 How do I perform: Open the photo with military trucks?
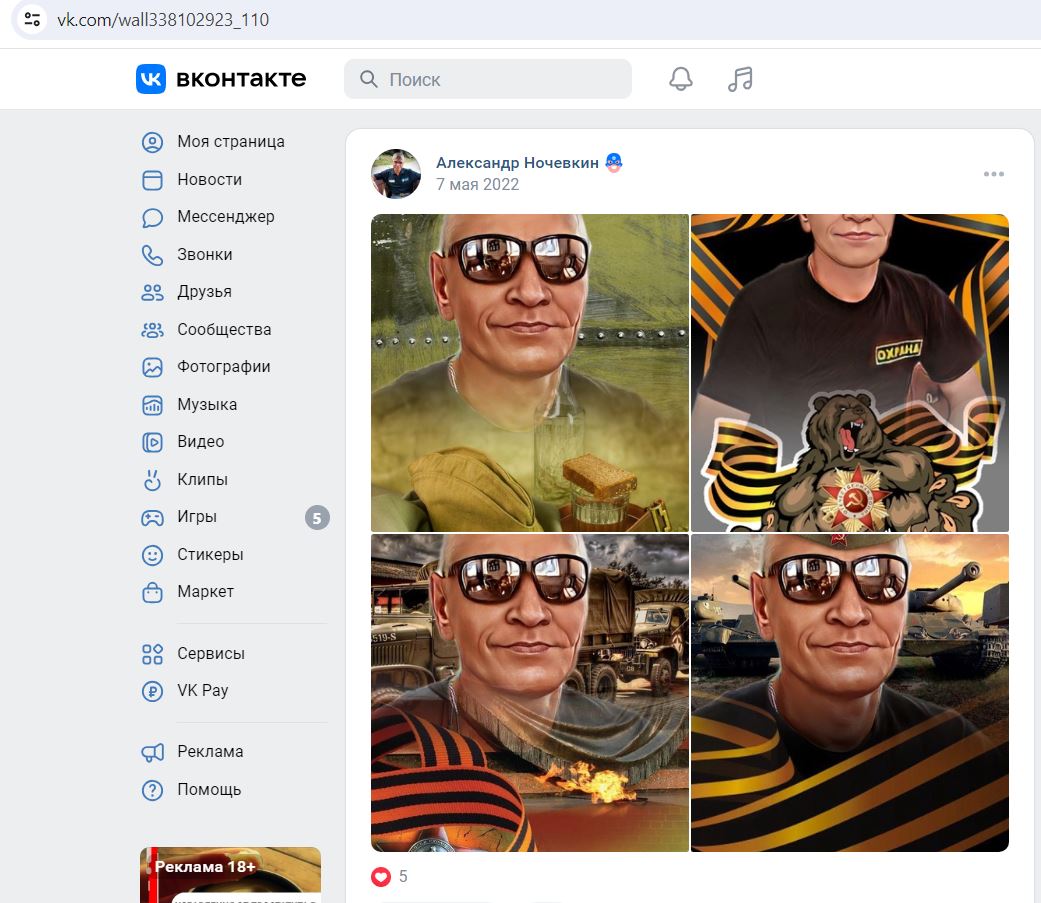click(x=530, y=693)
